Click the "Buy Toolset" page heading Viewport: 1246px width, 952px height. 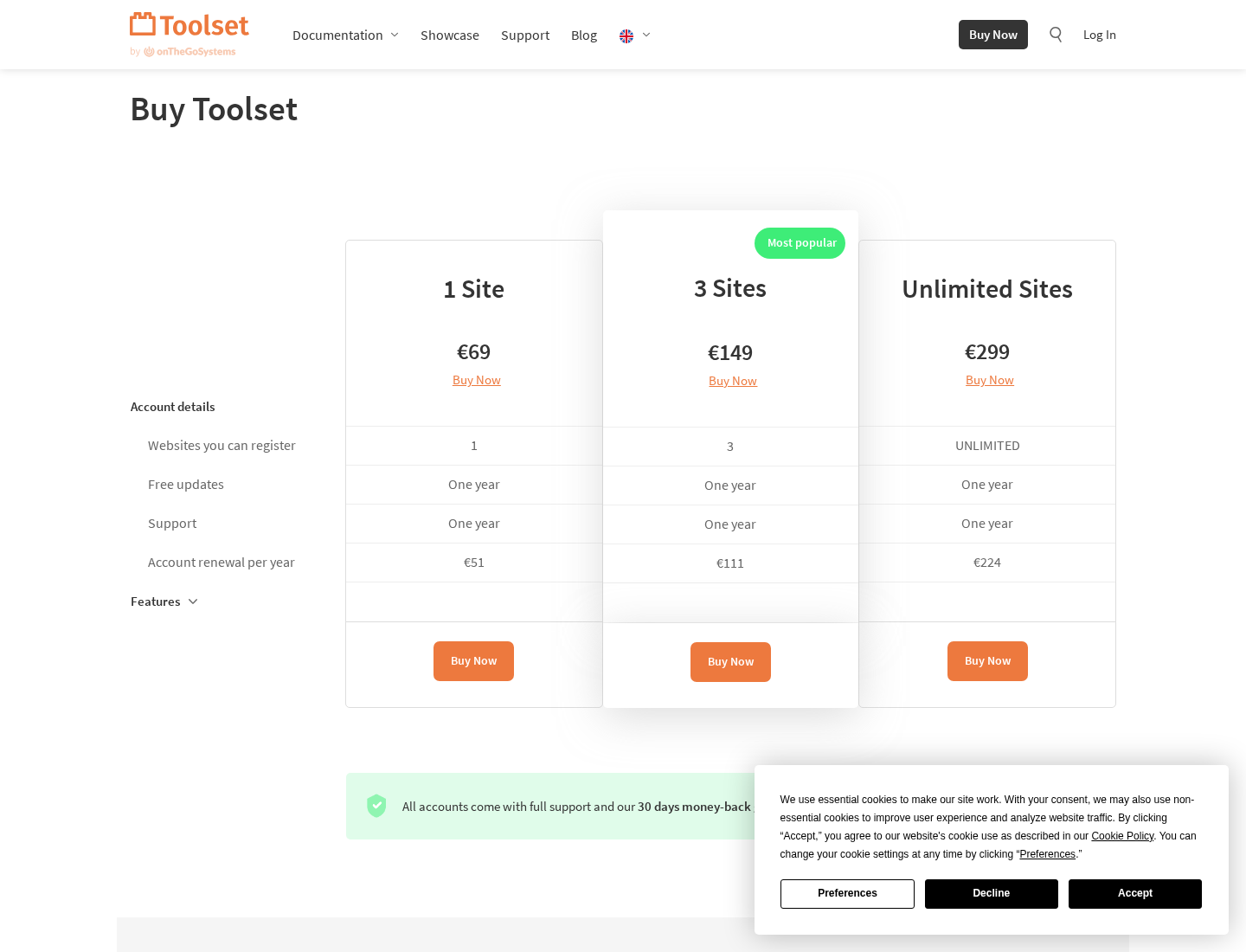(x=214, y=110)
